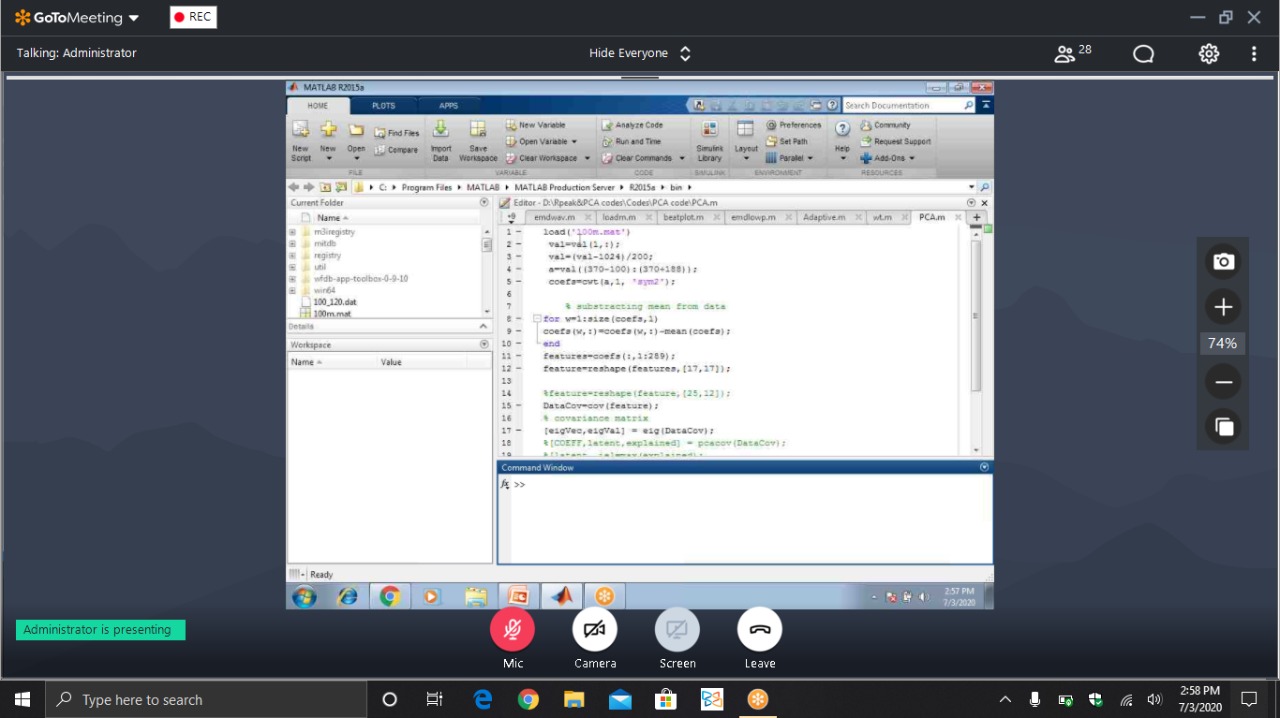
Task: Open Task View in the taskbar
Action: point(434,700)
